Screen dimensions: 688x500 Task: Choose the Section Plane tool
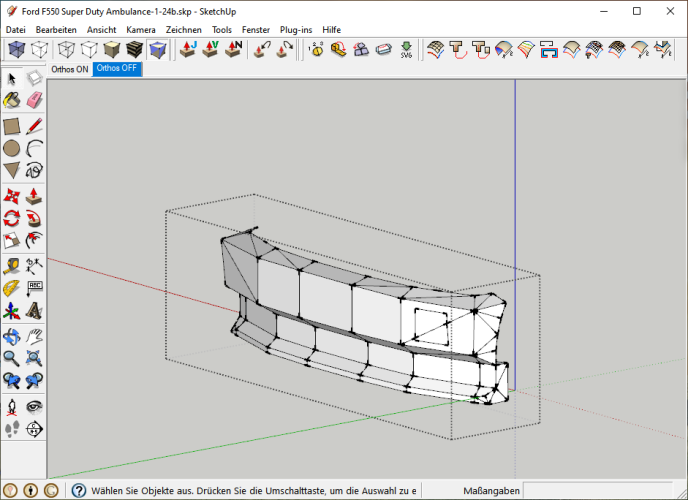click(x=34, y=429)
